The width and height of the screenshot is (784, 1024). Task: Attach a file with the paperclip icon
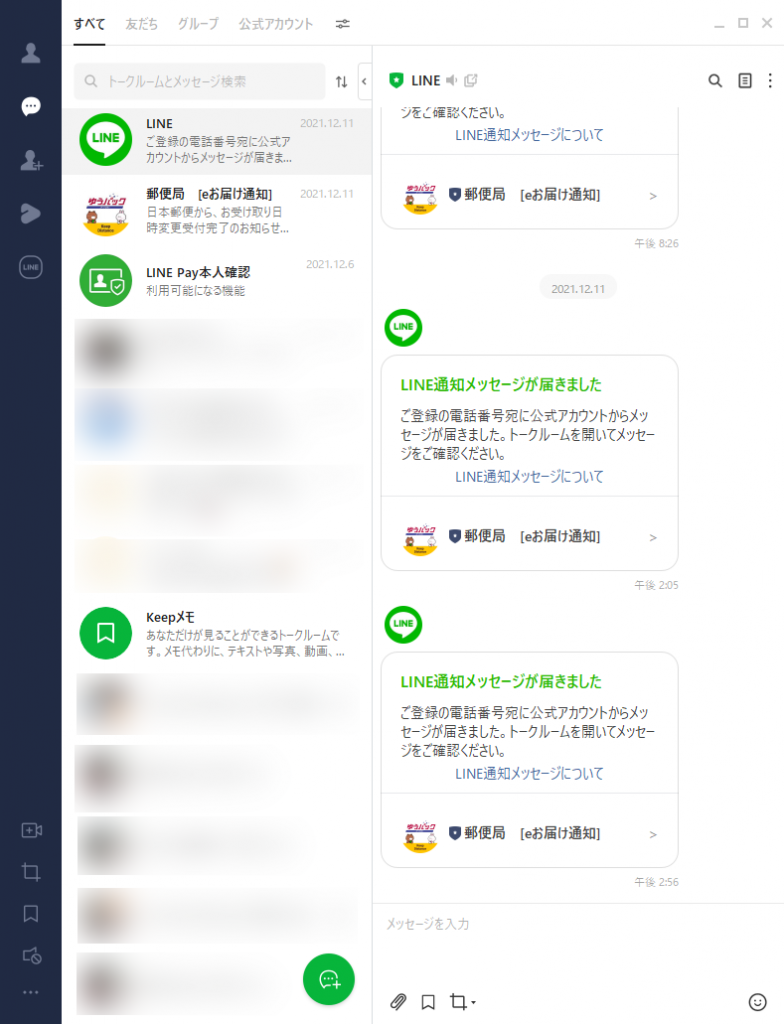(x=398, y=1001)
